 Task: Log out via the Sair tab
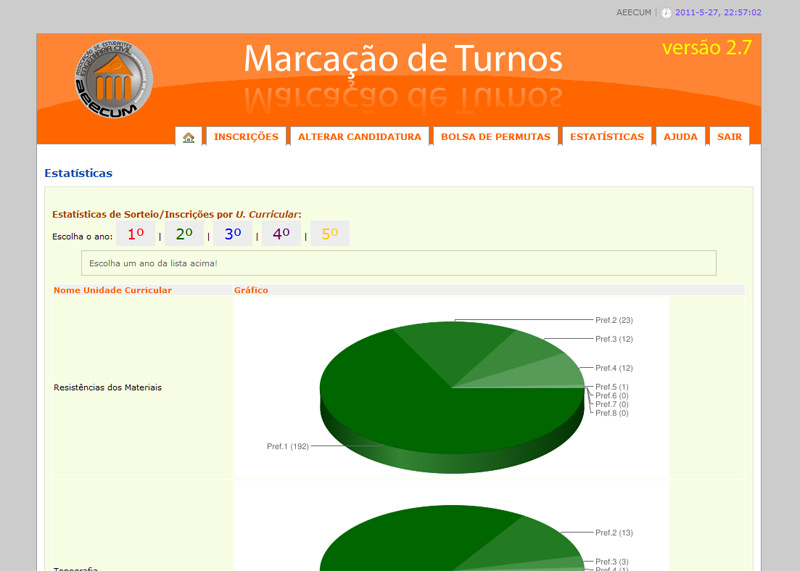click(729, 136)
